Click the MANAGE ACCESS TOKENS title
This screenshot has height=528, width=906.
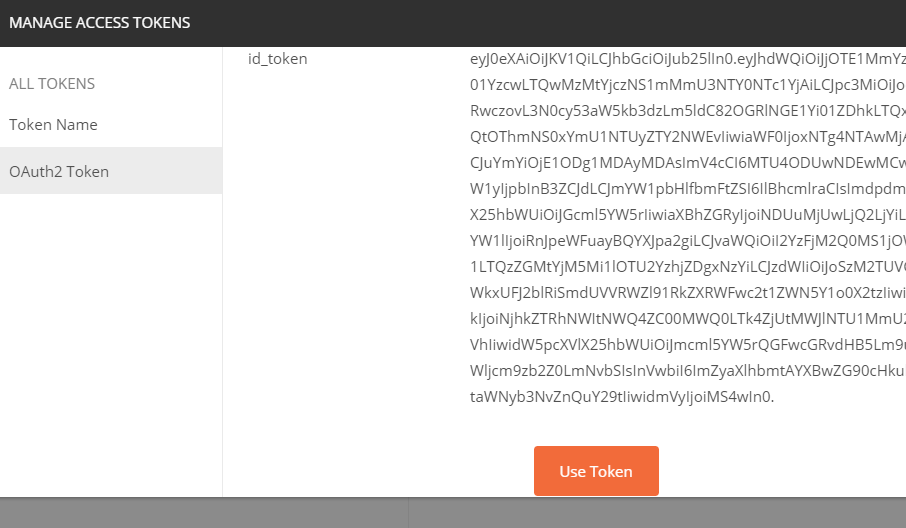click(100, 22)
